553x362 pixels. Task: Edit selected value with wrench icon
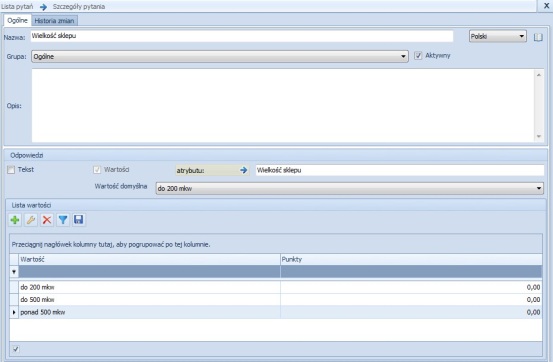[31, 220]
